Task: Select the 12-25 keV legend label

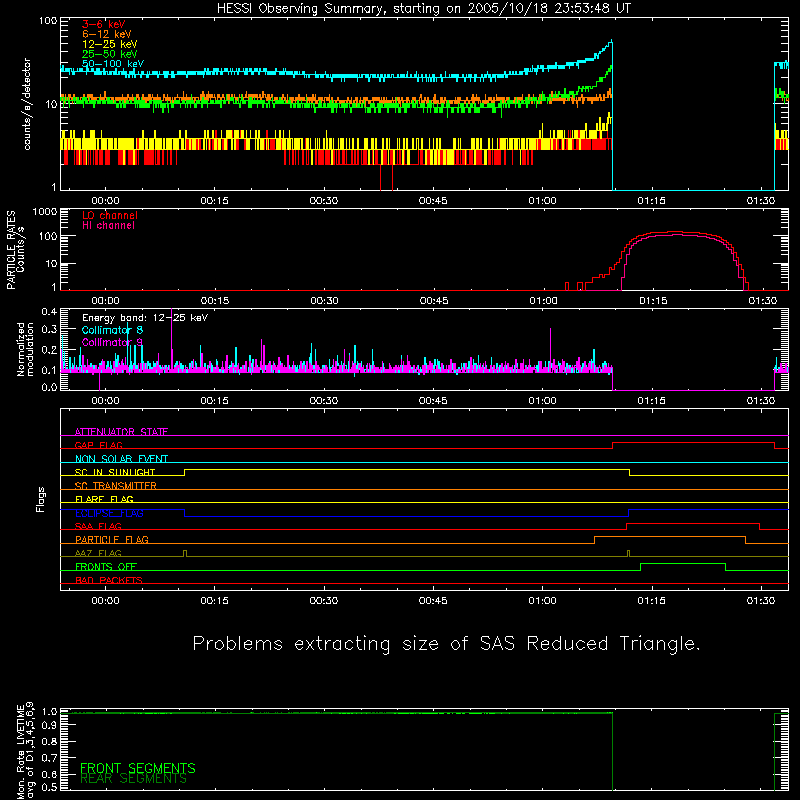Action: (110, 44)
